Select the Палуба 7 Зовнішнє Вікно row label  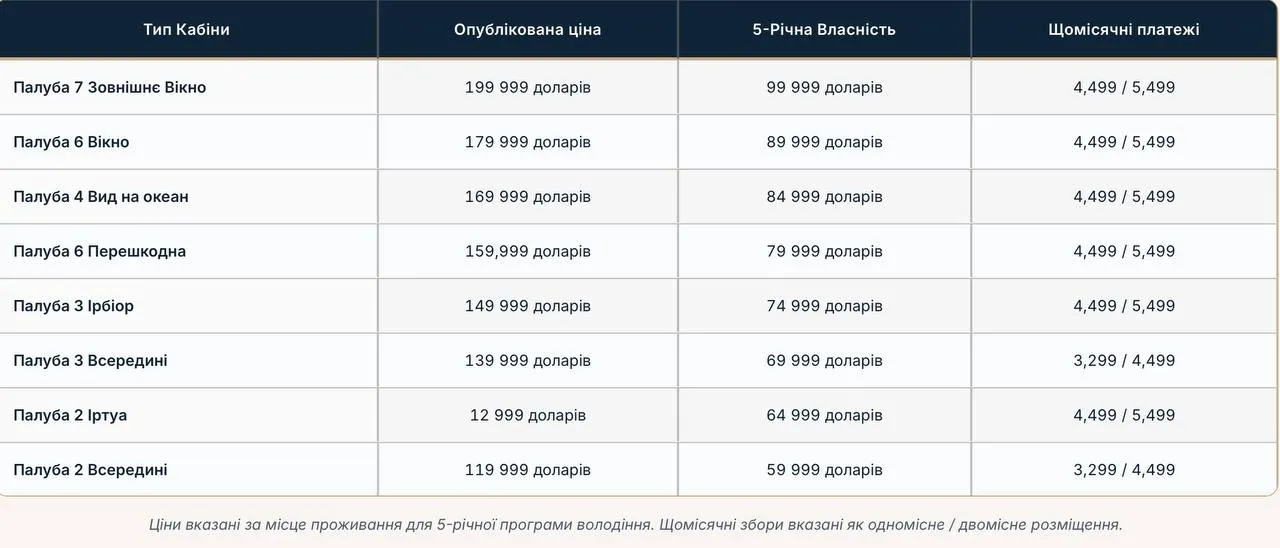pyautogui.click(x=110, y=87)
